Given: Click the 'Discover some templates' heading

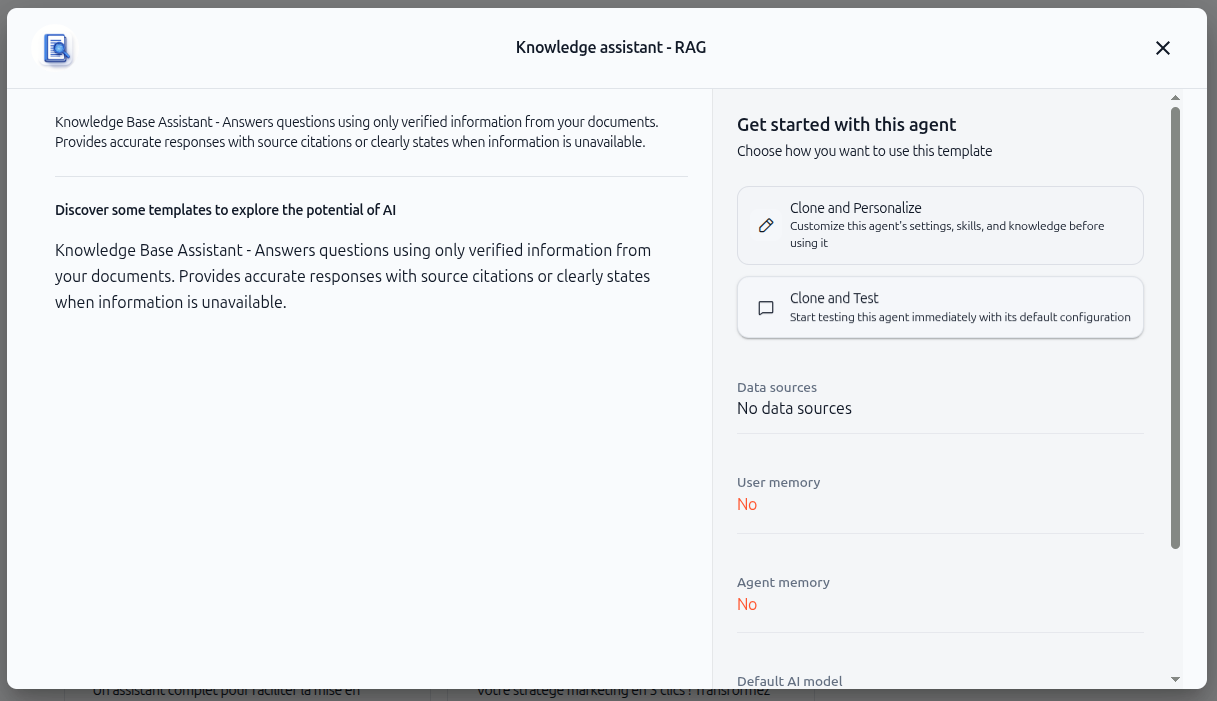Looking at the screenshot, I should point(226,210).
